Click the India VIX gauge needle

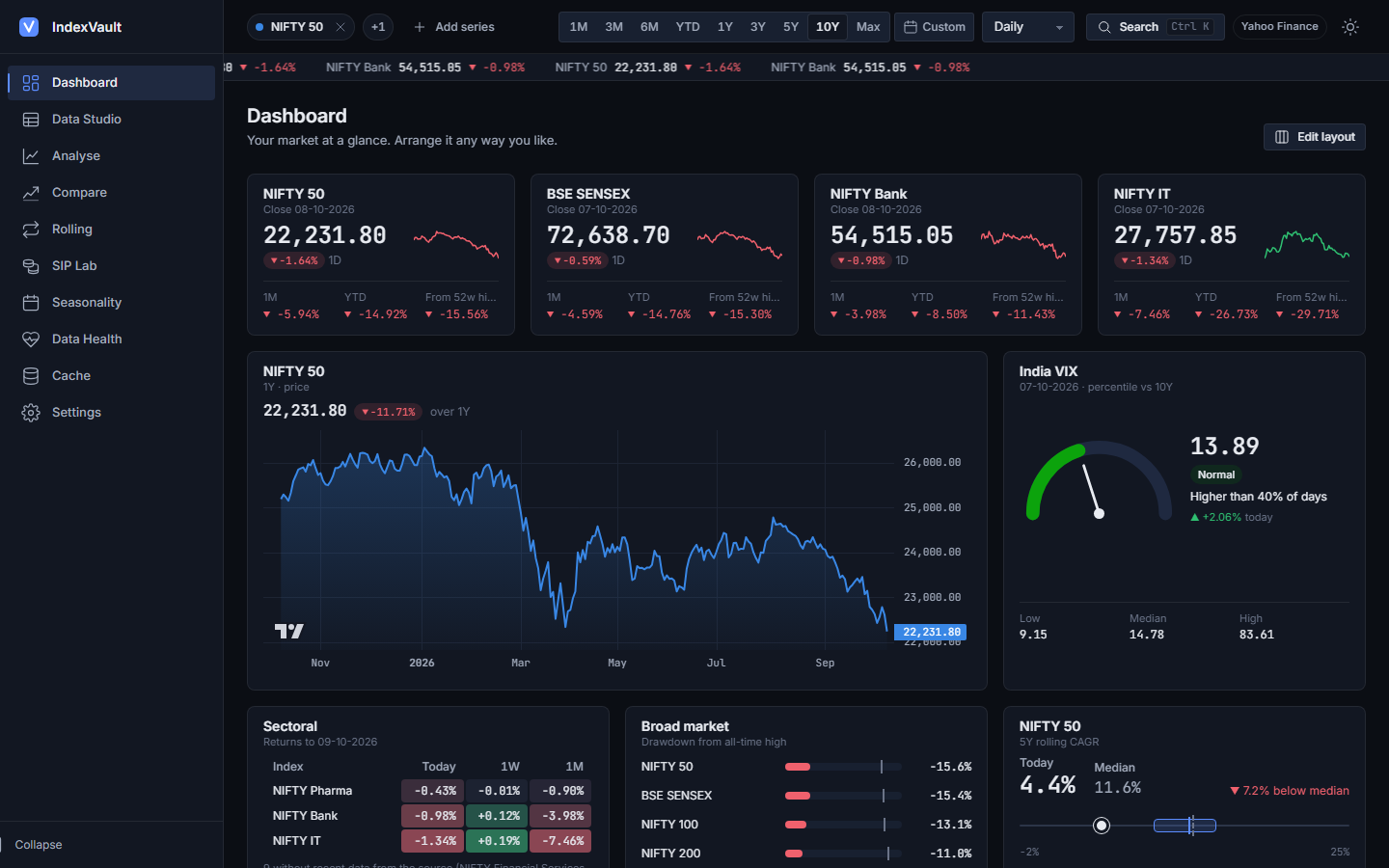(1091, 490)
